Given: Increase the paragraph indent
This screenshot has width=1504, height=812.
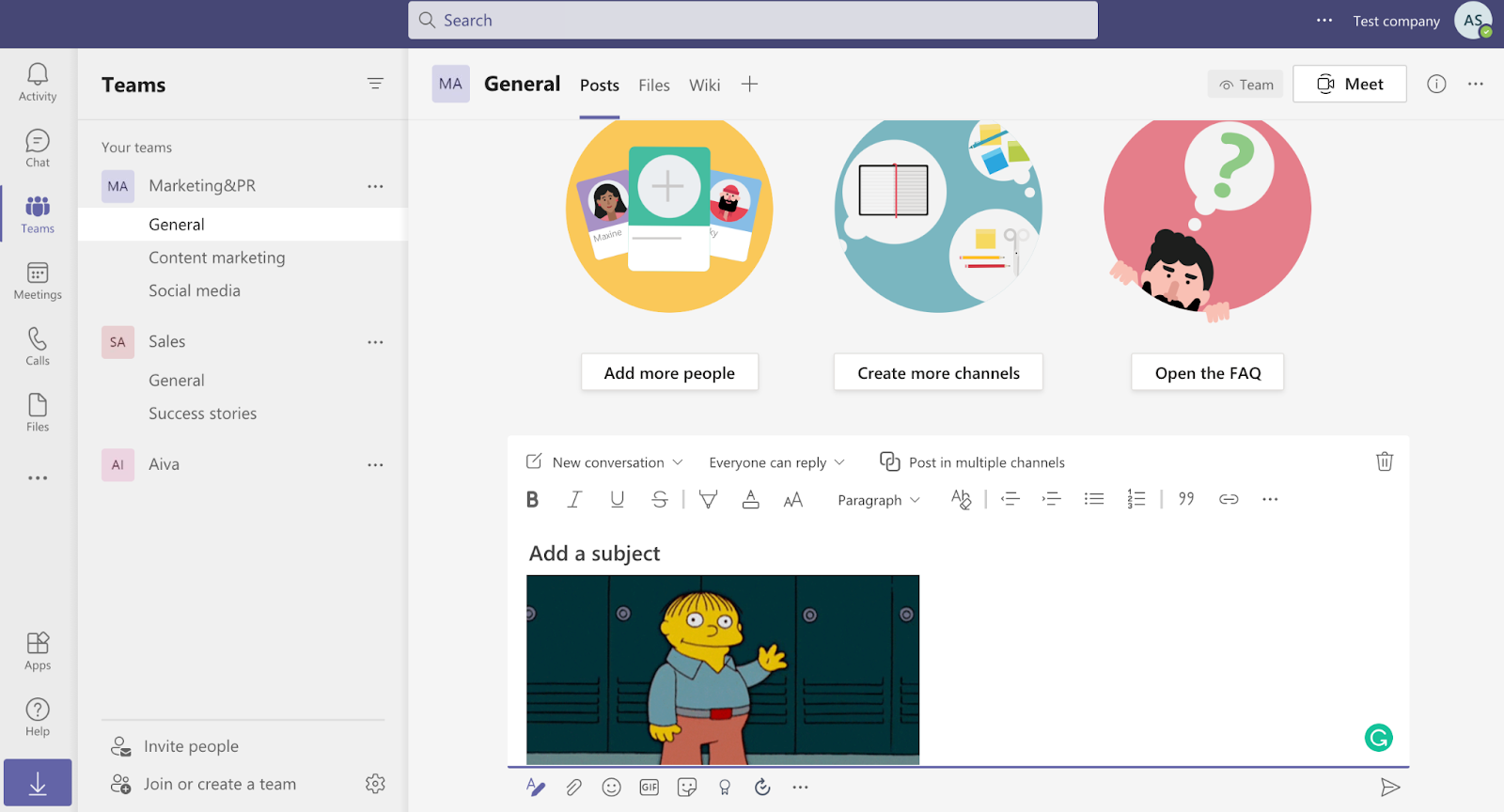Looking at the screenshot, I should coord(1052,499).
